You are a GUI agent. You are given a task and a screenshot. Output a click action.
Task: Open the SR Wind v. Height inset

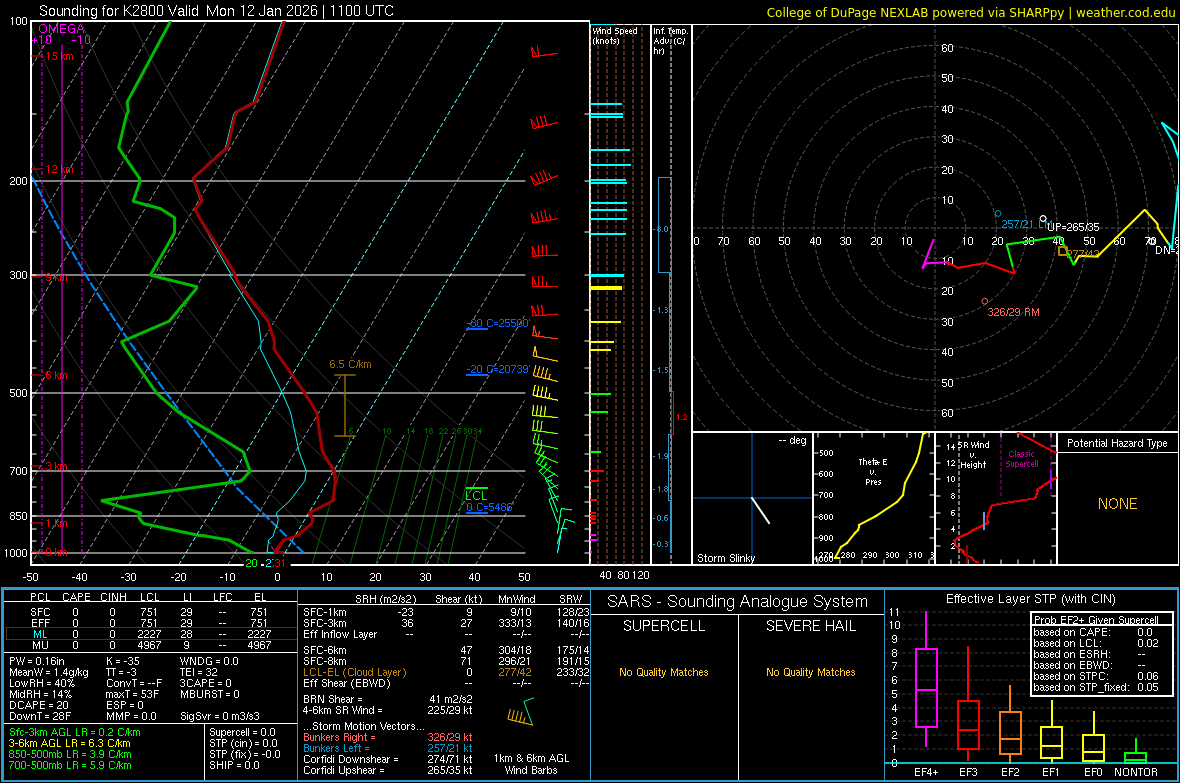[x=996, y=498]
